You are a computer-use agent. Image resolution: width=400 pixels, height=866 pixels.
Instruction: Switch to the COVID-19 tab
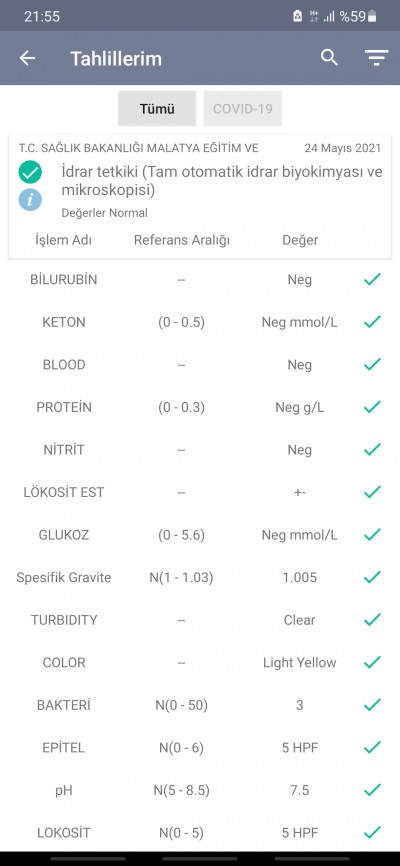[243, 109]
